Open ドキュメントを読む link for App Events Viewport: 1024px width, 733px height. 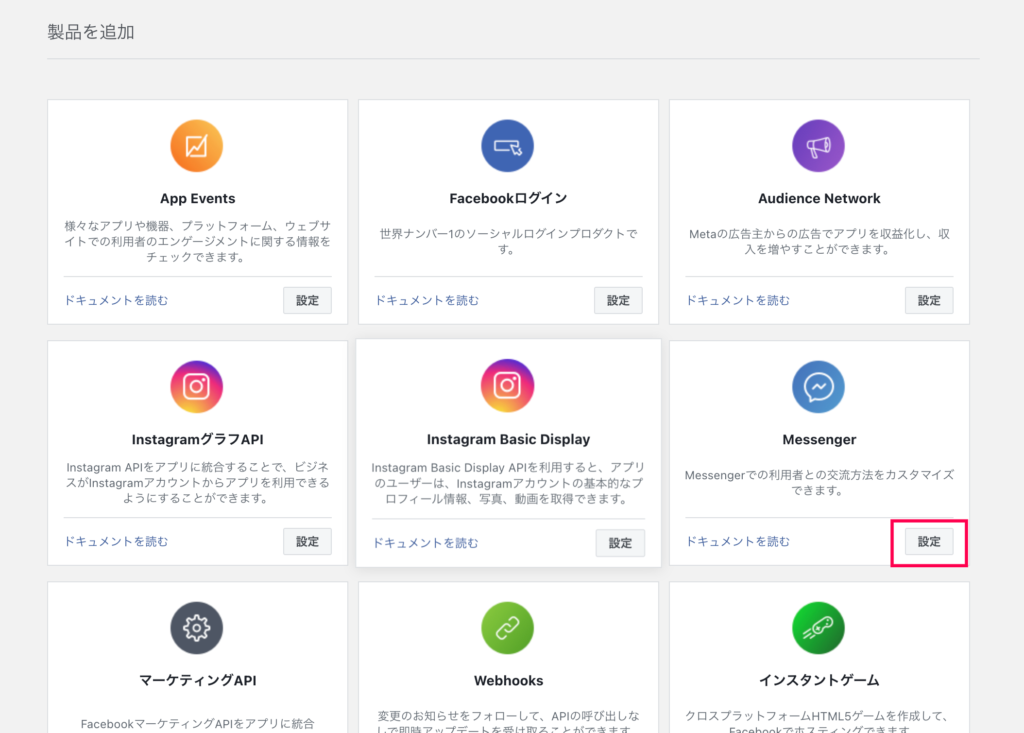[x=116, y=301]
